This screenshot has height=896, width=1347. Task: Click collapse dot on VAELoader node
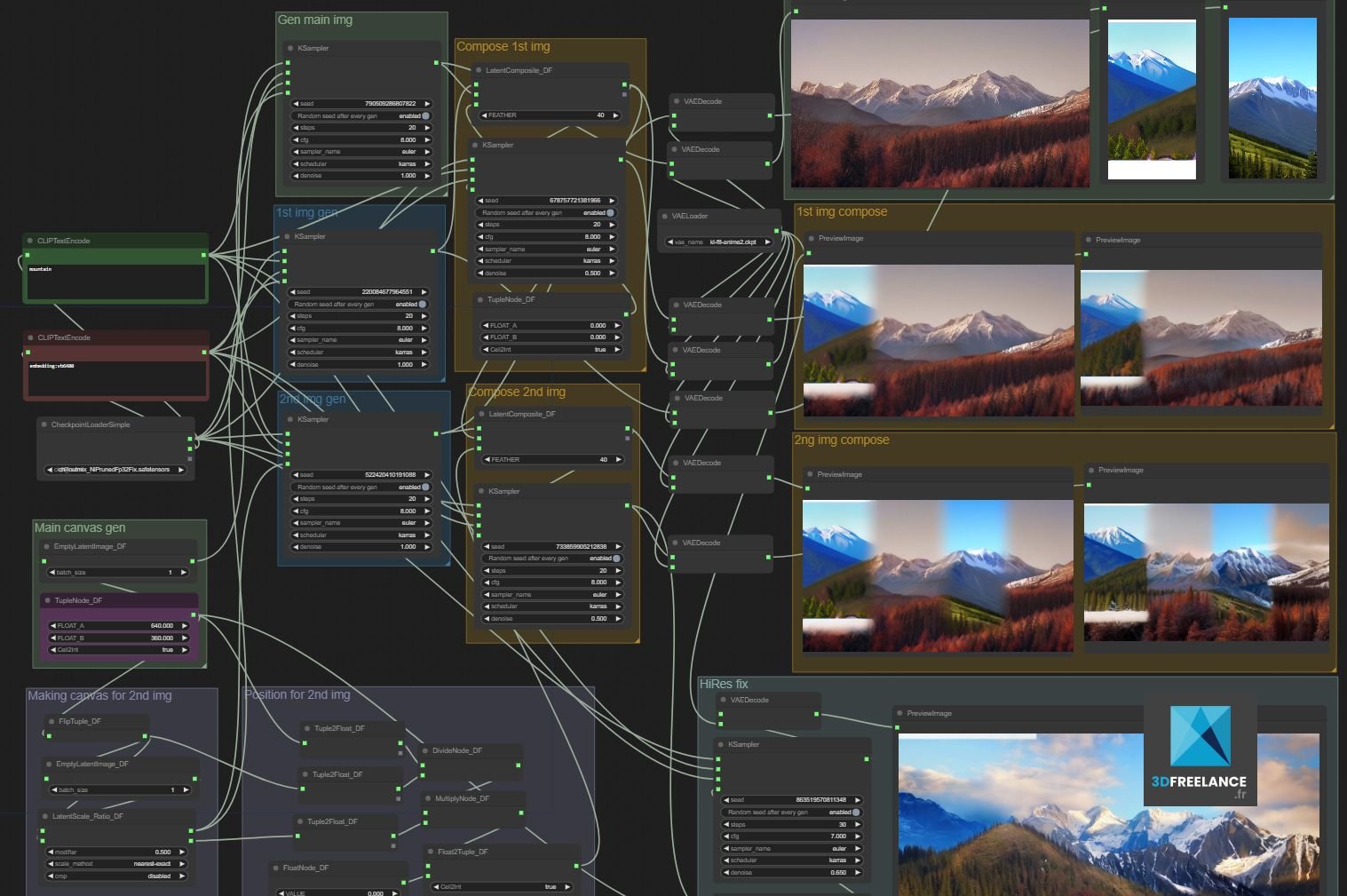coord(664,216)
